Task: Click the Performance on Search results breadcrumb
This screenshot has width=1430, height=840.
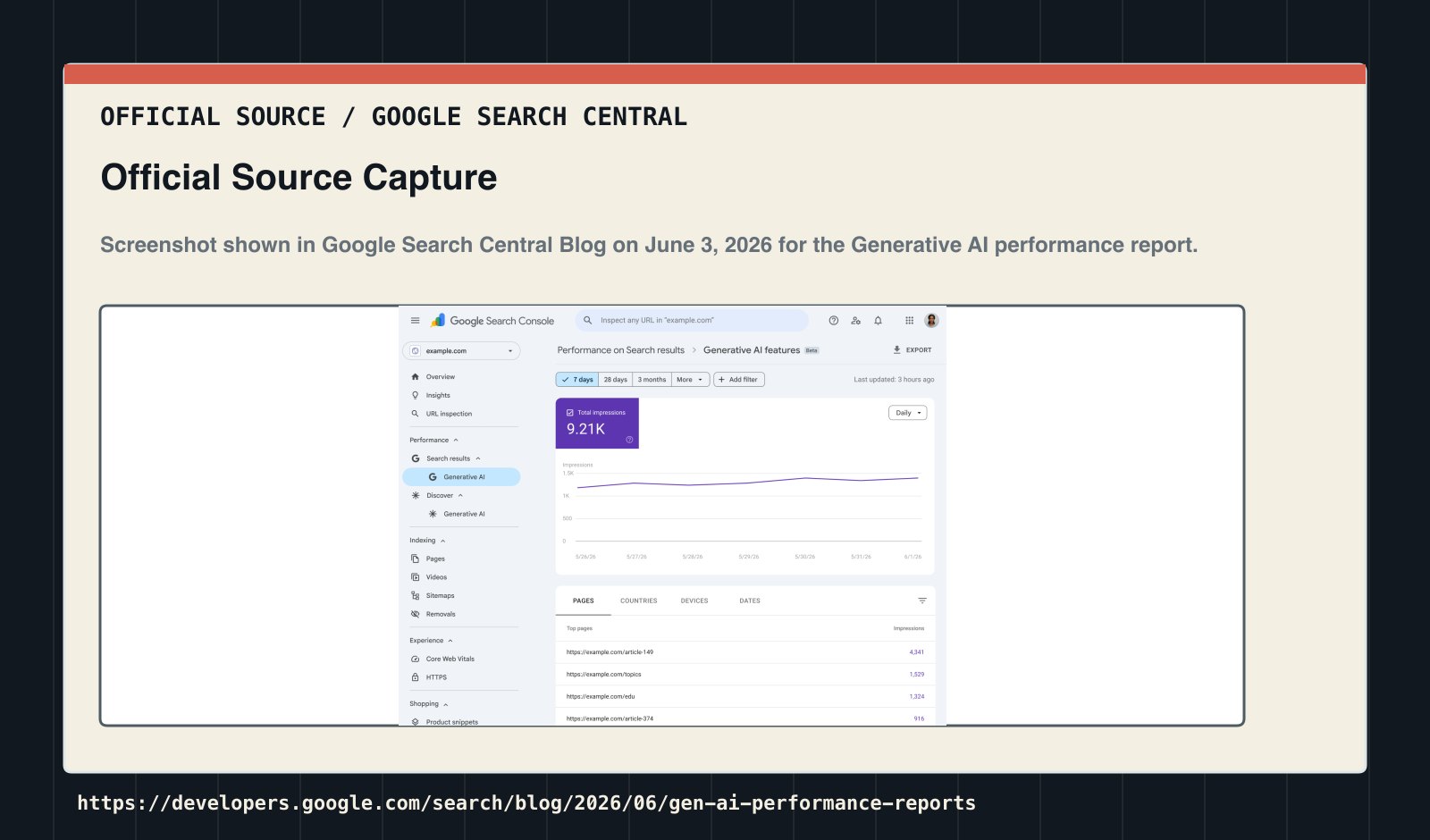Action: tap(621, 350)
